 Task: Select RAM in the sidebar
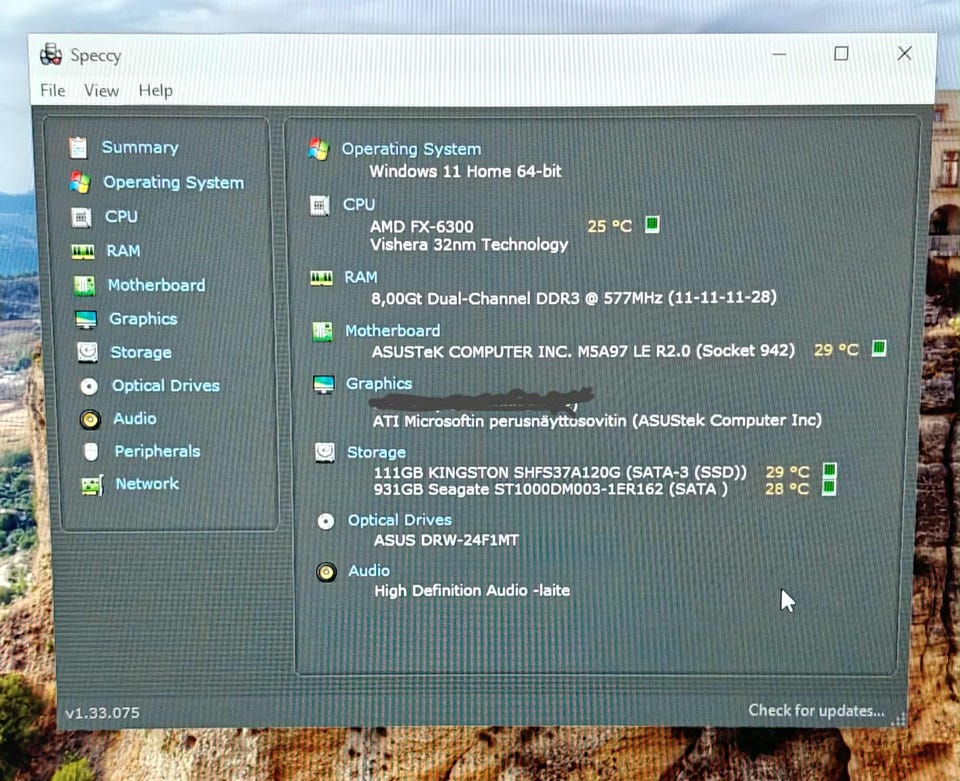(x=123, y=251)
